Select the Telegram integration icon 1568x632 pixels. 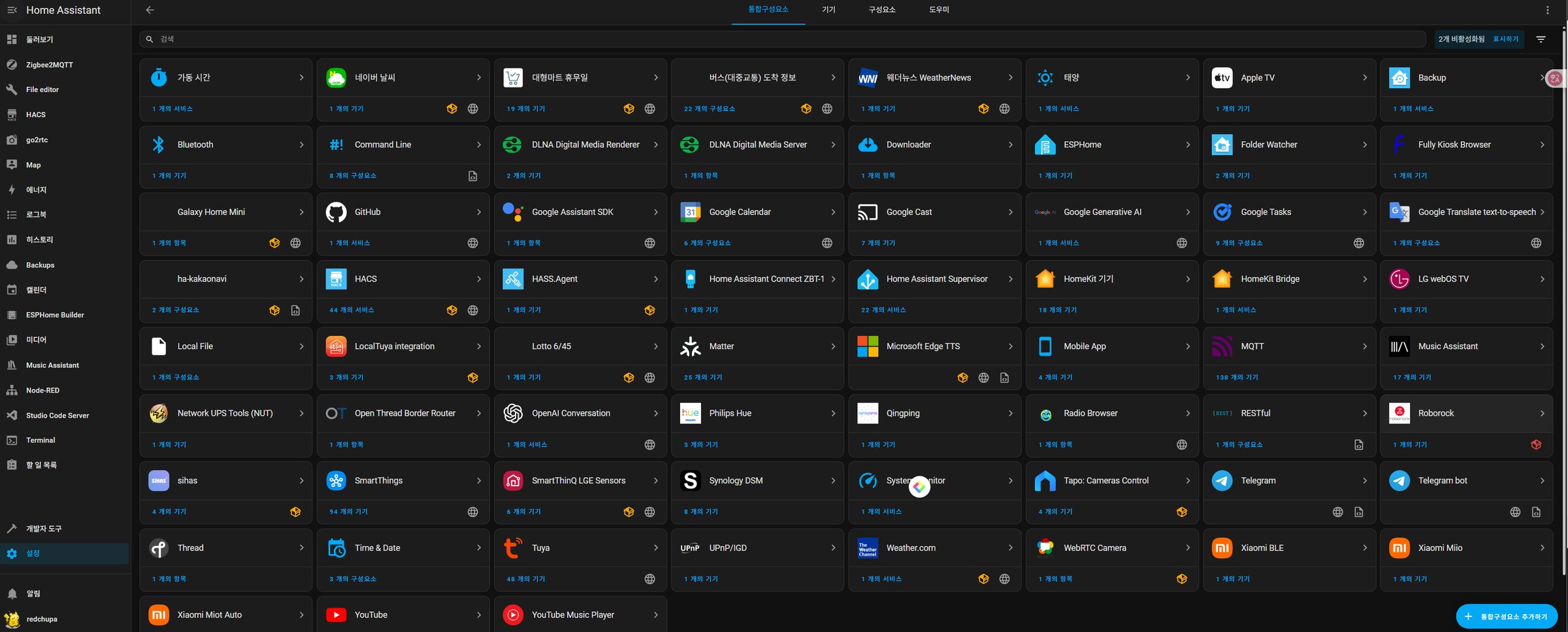1222,480
